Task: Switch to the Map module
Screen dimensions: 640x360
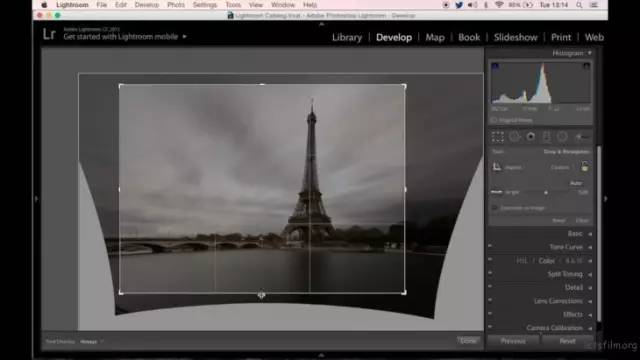Action: pyautogui.click(x=435, y=38)
